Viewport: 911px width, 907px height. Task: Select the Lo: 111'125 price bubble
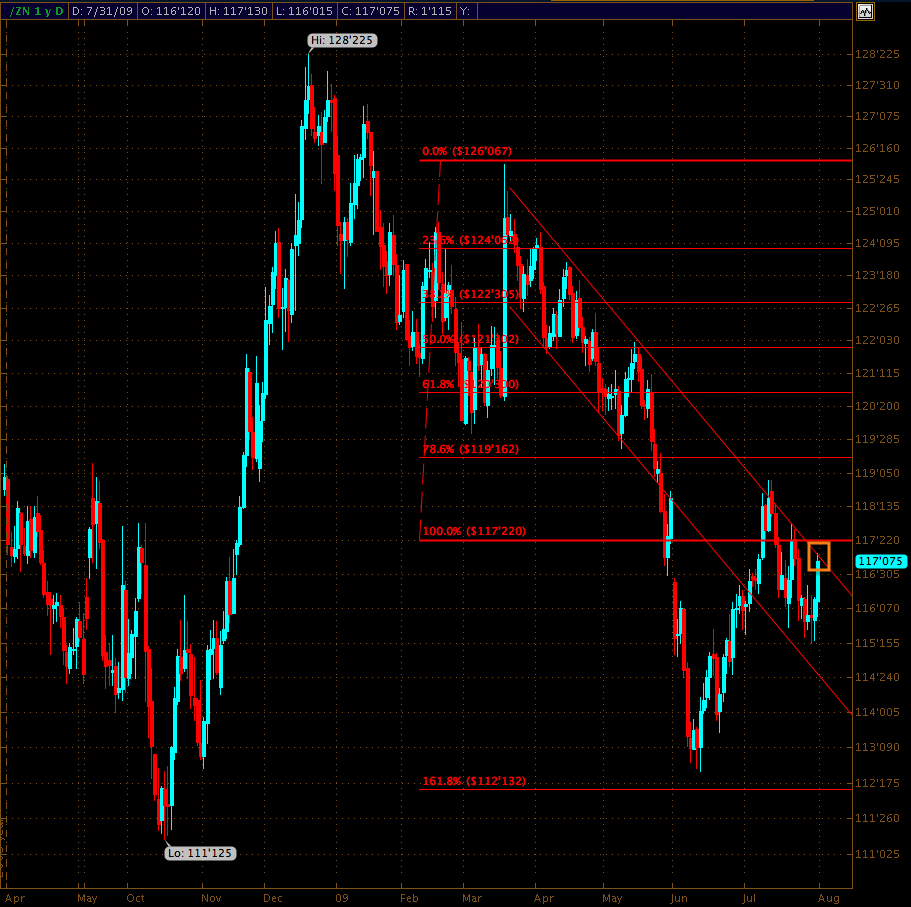[x=200, y=853]
